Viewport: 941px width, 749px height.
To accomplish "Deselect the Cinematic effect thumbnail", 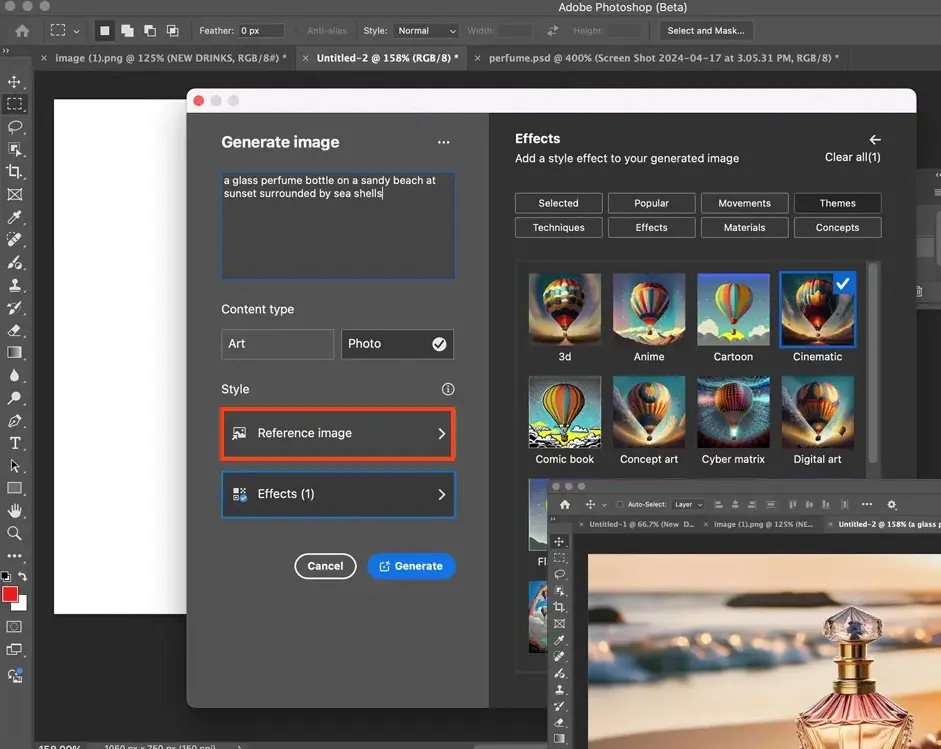I will click(x=817, y=310).
